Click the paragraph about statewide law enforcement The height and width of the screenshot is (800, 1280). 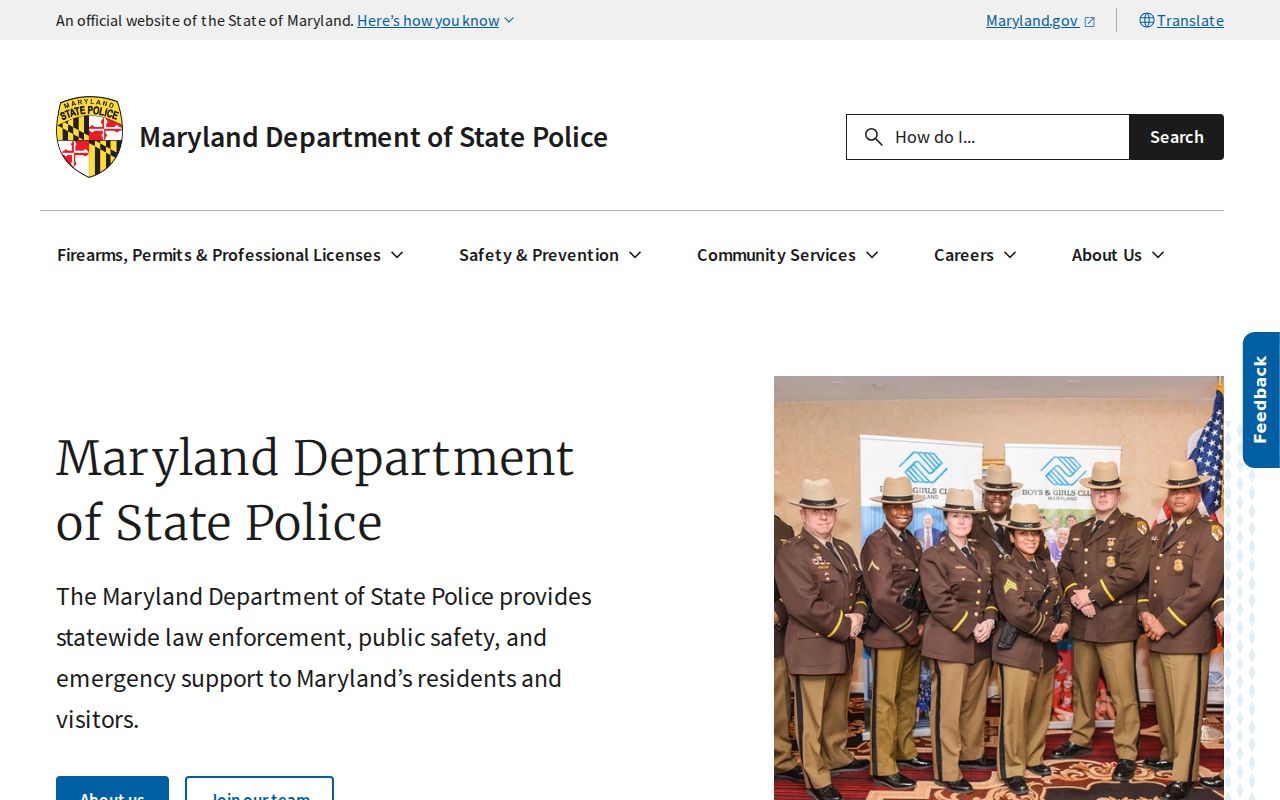(324, 657)
